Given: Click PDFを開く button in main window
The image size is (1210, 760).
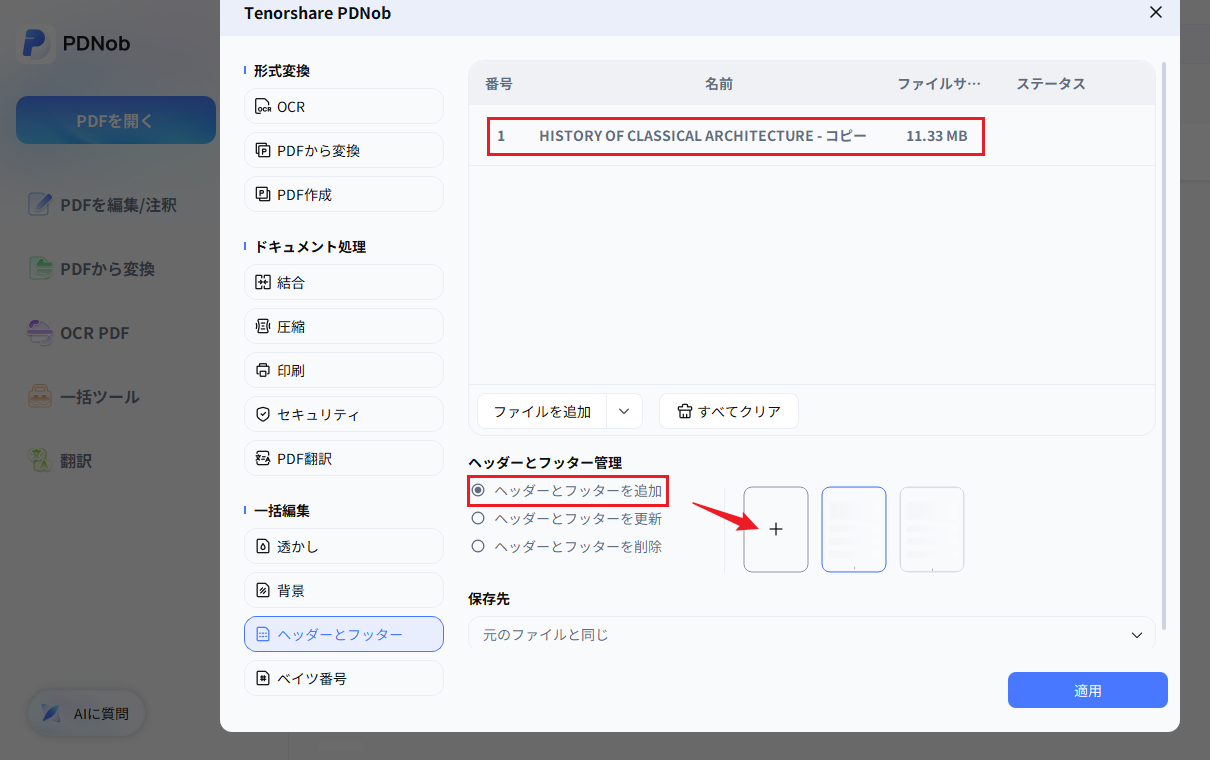Looking at the screenshot, I should (116, 120).
